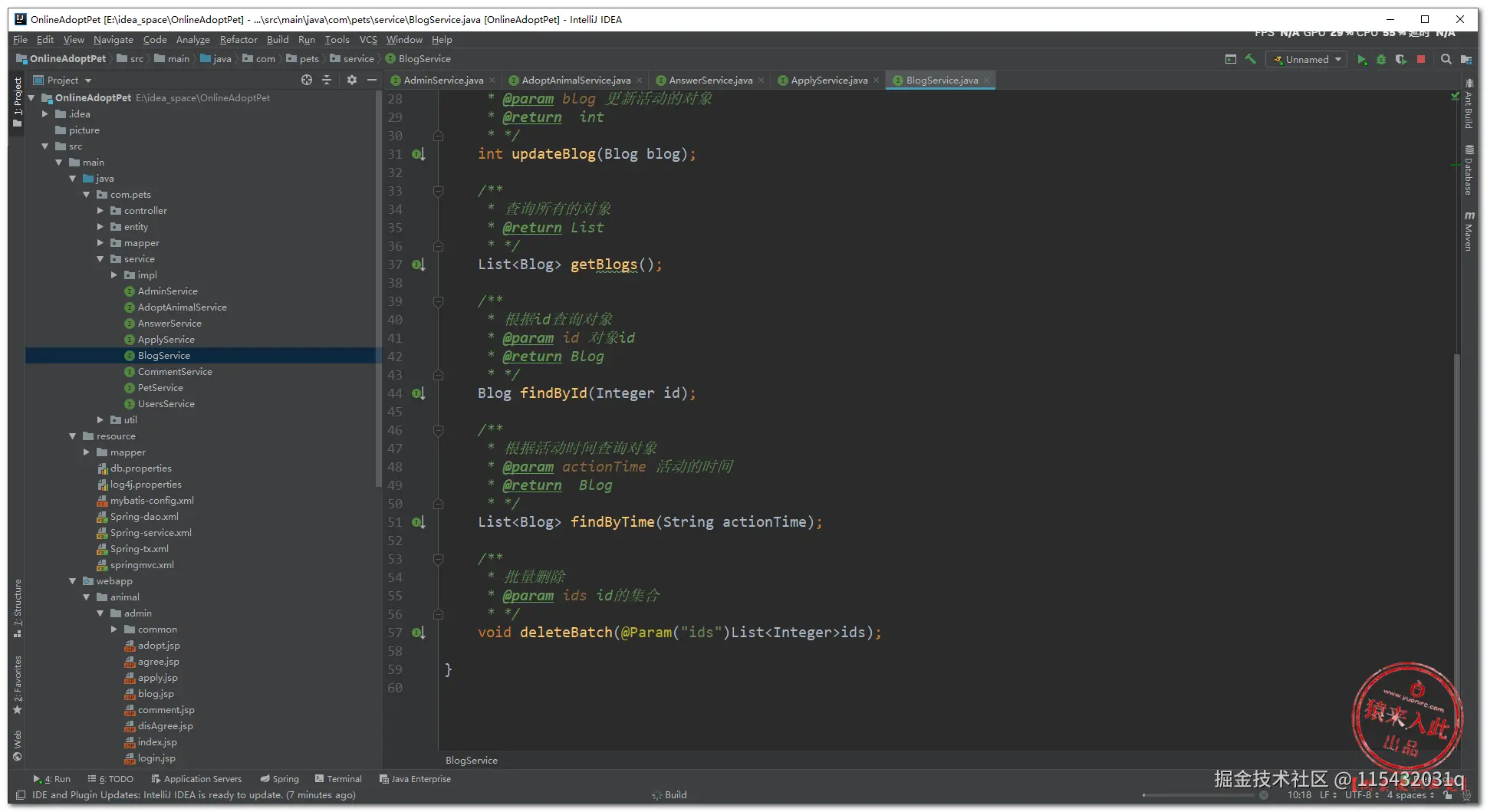1487x812 pixels.
Task: Toggle the Structure tool window on left edge
Action: [18, 607]
